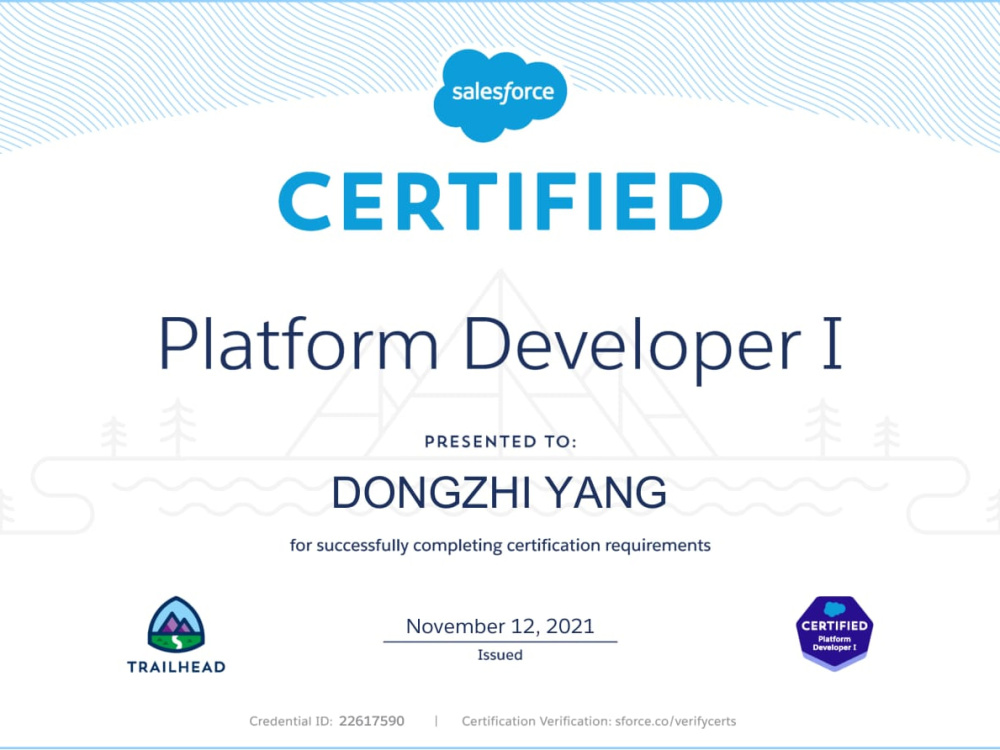The width and height of the screenshot is (1000, 750).
Task: Click the Certification Verification: label
Action: 536,721
